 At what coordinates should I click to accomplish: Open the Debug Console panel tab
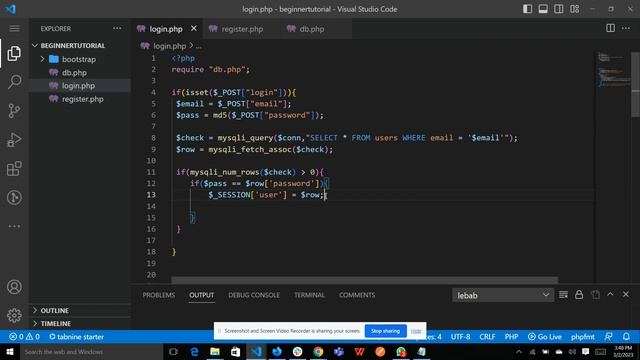[254, 295]
